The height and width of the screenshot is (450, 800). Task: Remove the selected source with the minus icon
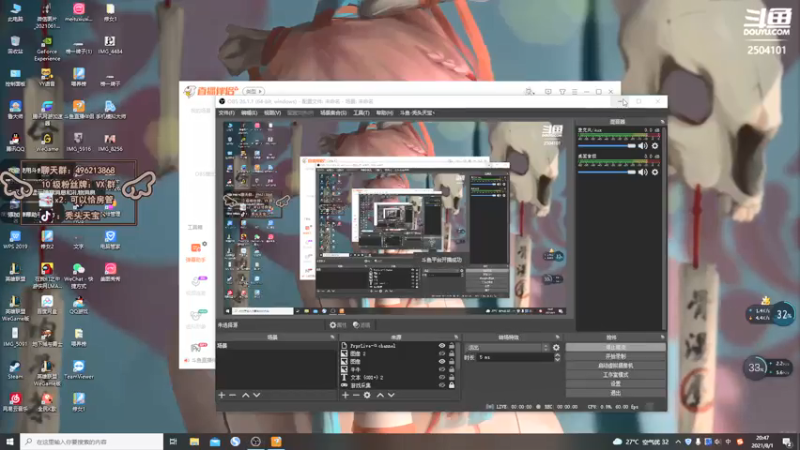point(356,395)
